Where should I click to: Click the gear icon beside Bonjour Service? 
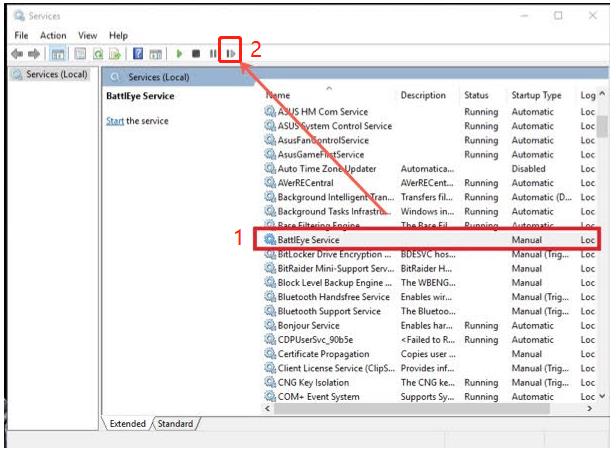pos(270,325)
